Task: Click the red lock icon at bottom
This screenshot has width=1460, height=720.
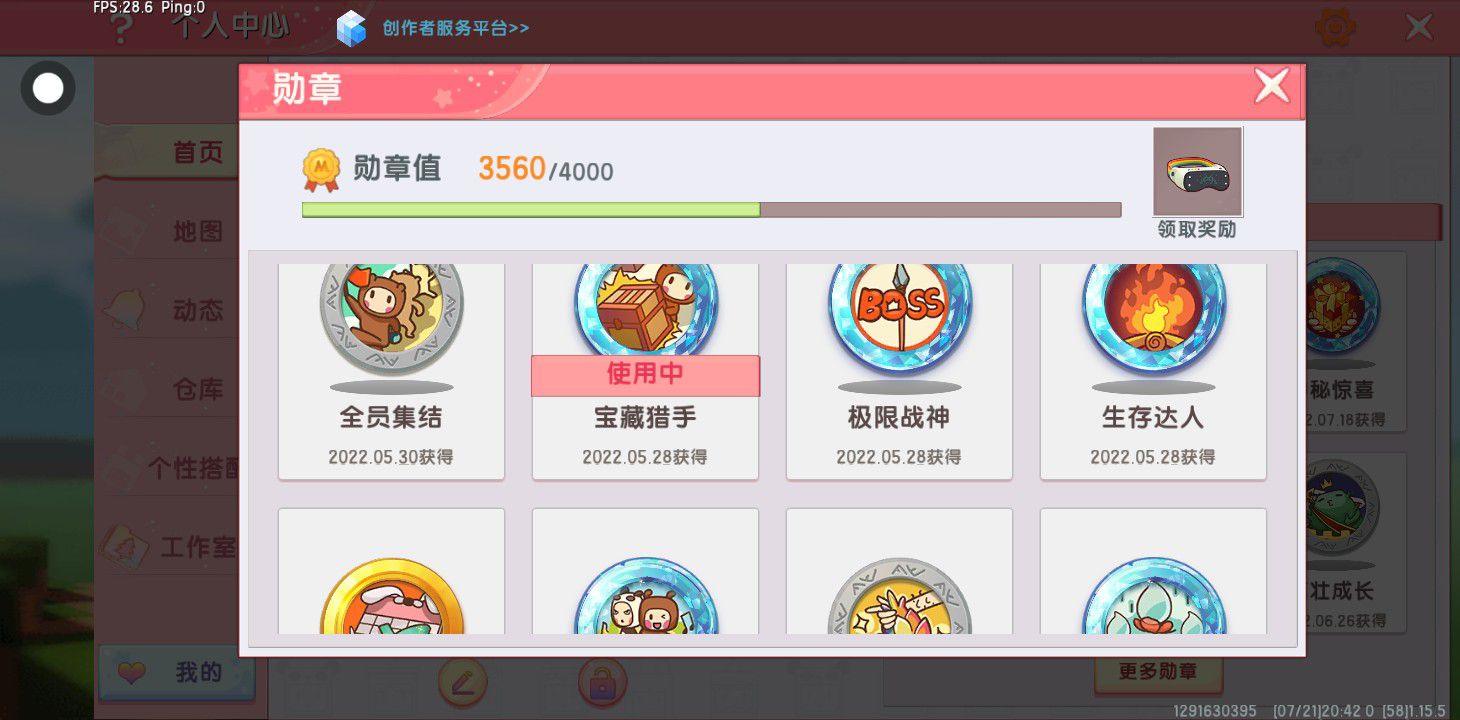Action: (x=602, y=684)
